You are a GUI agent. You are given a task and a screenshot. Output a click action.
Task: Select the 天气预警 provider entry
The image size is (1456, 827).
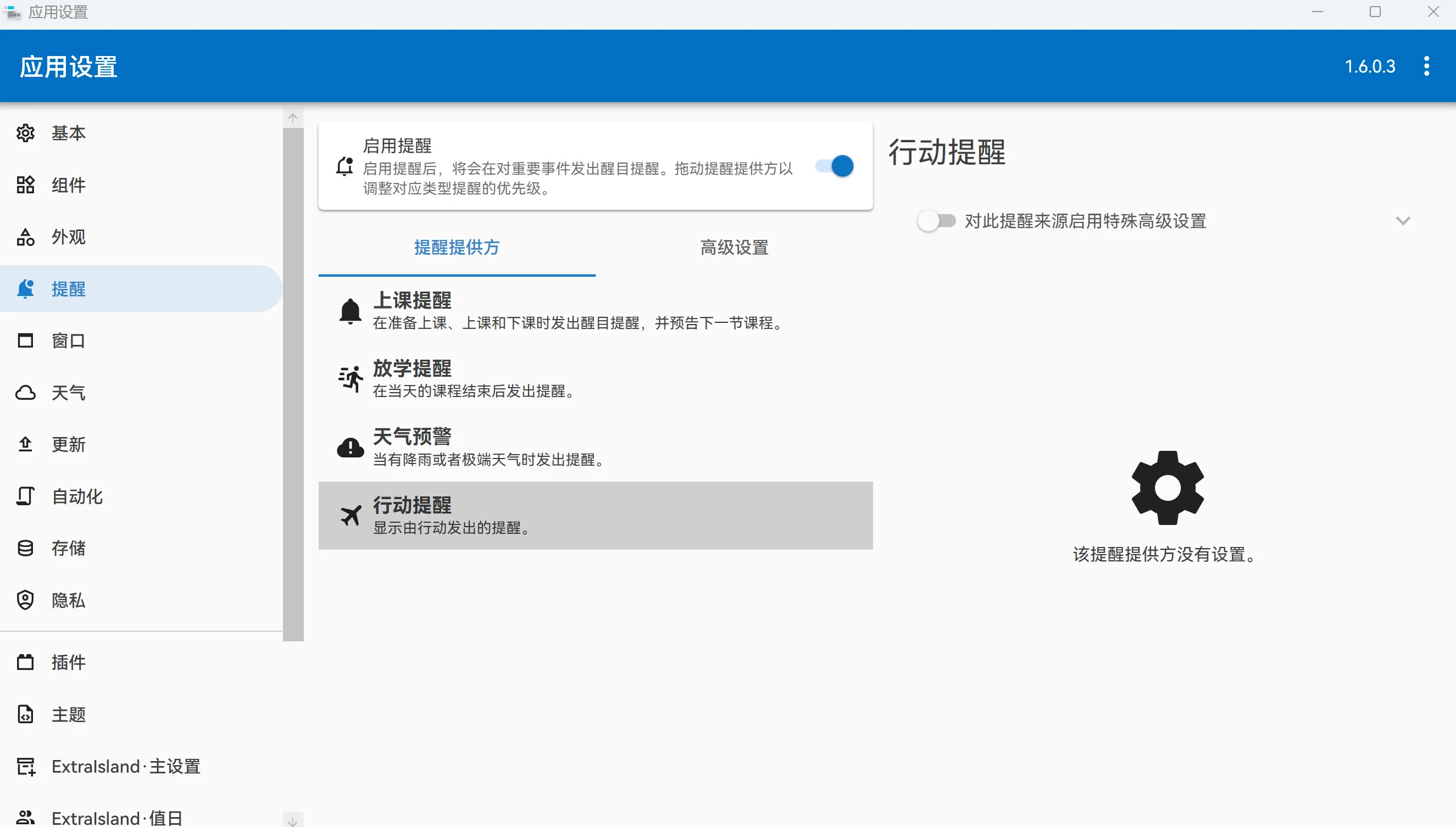coord(596,448)
